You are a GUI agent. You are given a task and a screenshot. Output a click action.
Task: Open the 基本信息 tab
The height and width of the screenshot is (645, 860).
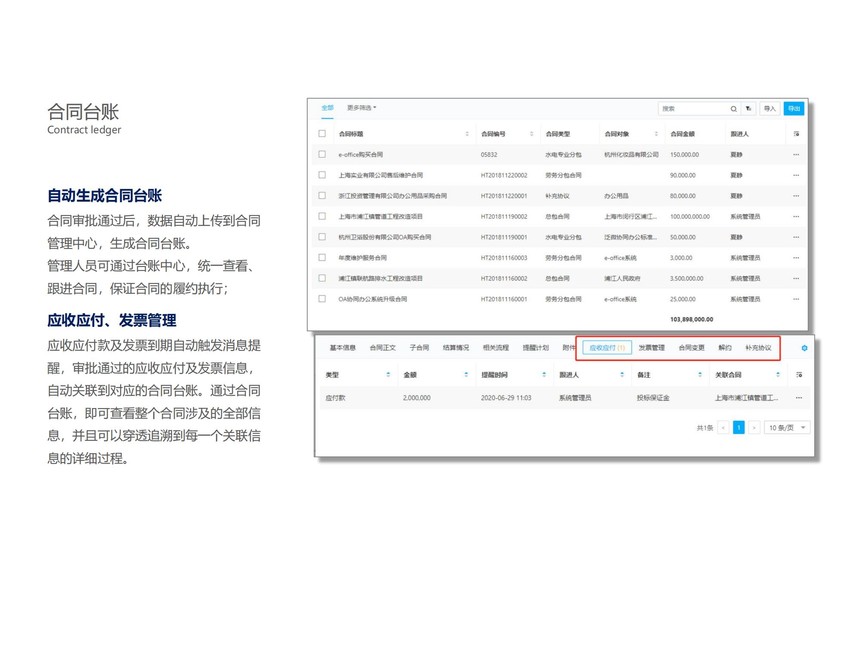342,348
